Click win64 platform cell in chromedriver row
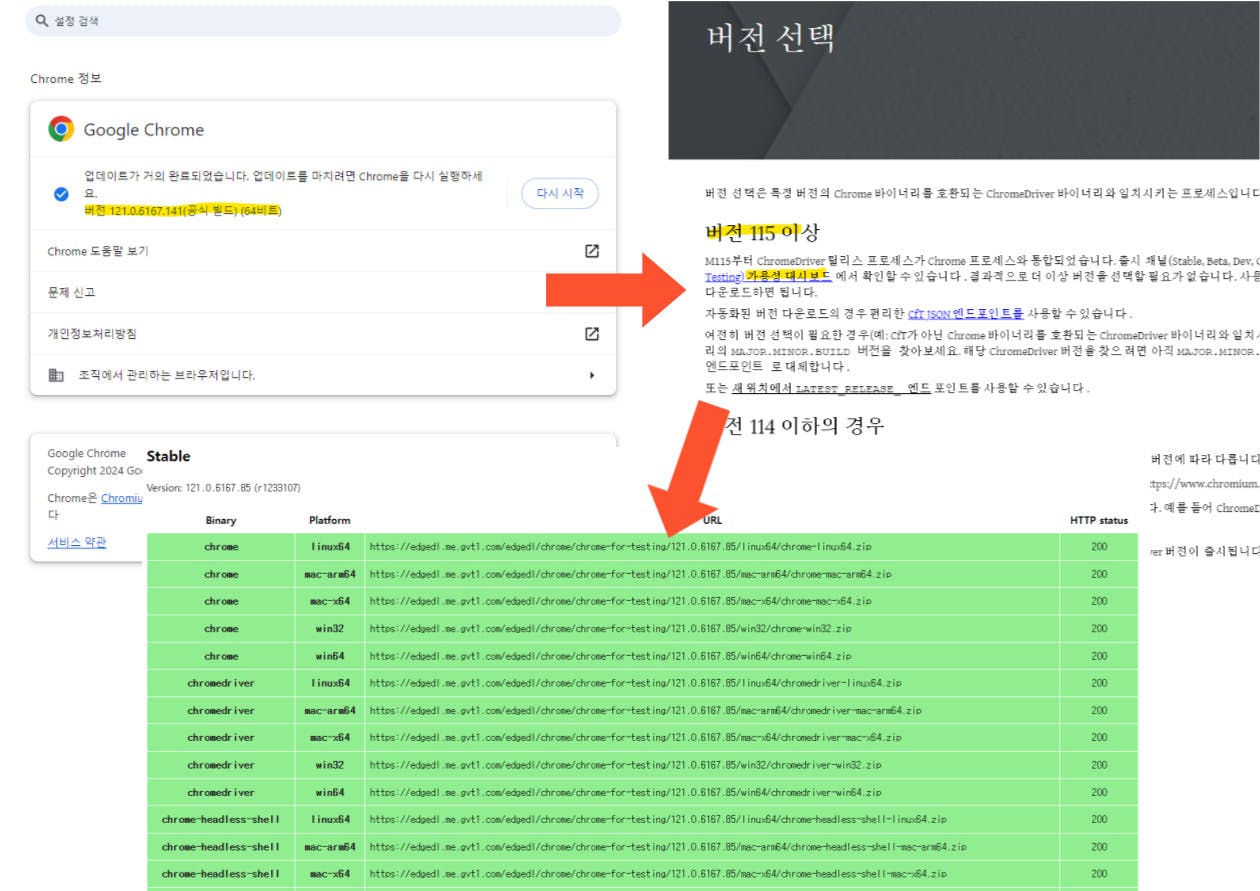 click(x=330, y=792)
